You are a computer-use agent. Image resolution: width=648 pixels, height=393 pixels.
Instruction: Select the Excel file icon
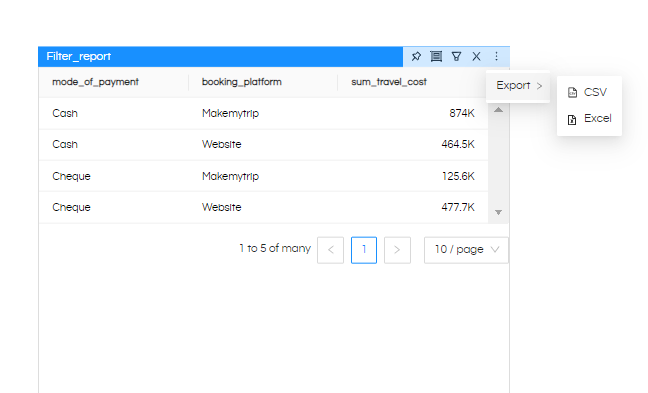point(572,119)
